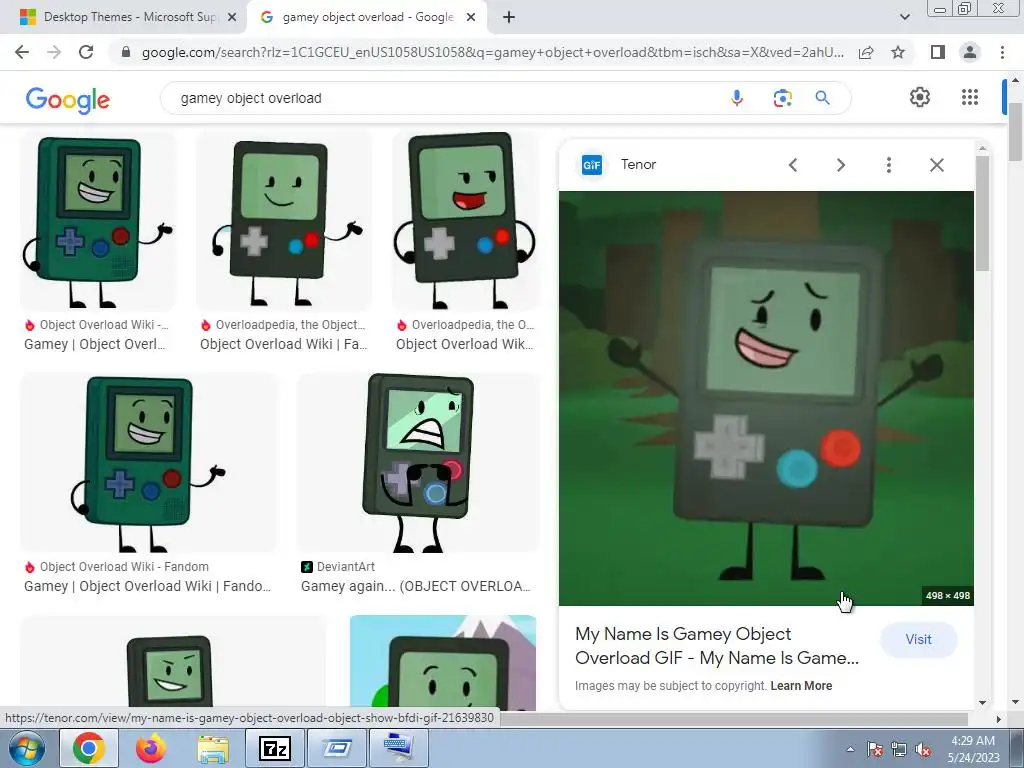The image size is (1024, 768).
Task: Close the Desktop Themes tab
Action: pos(231,18)
